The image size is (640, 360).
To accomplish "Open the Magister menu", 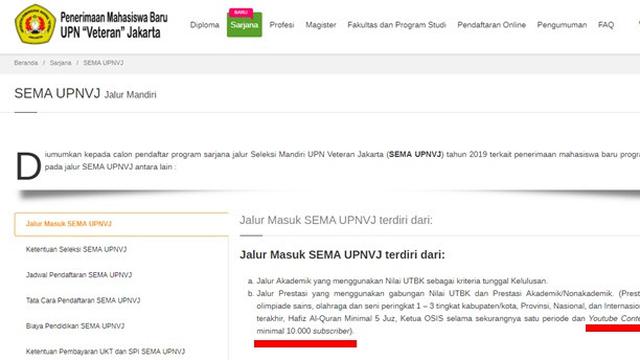I will 321,25.
